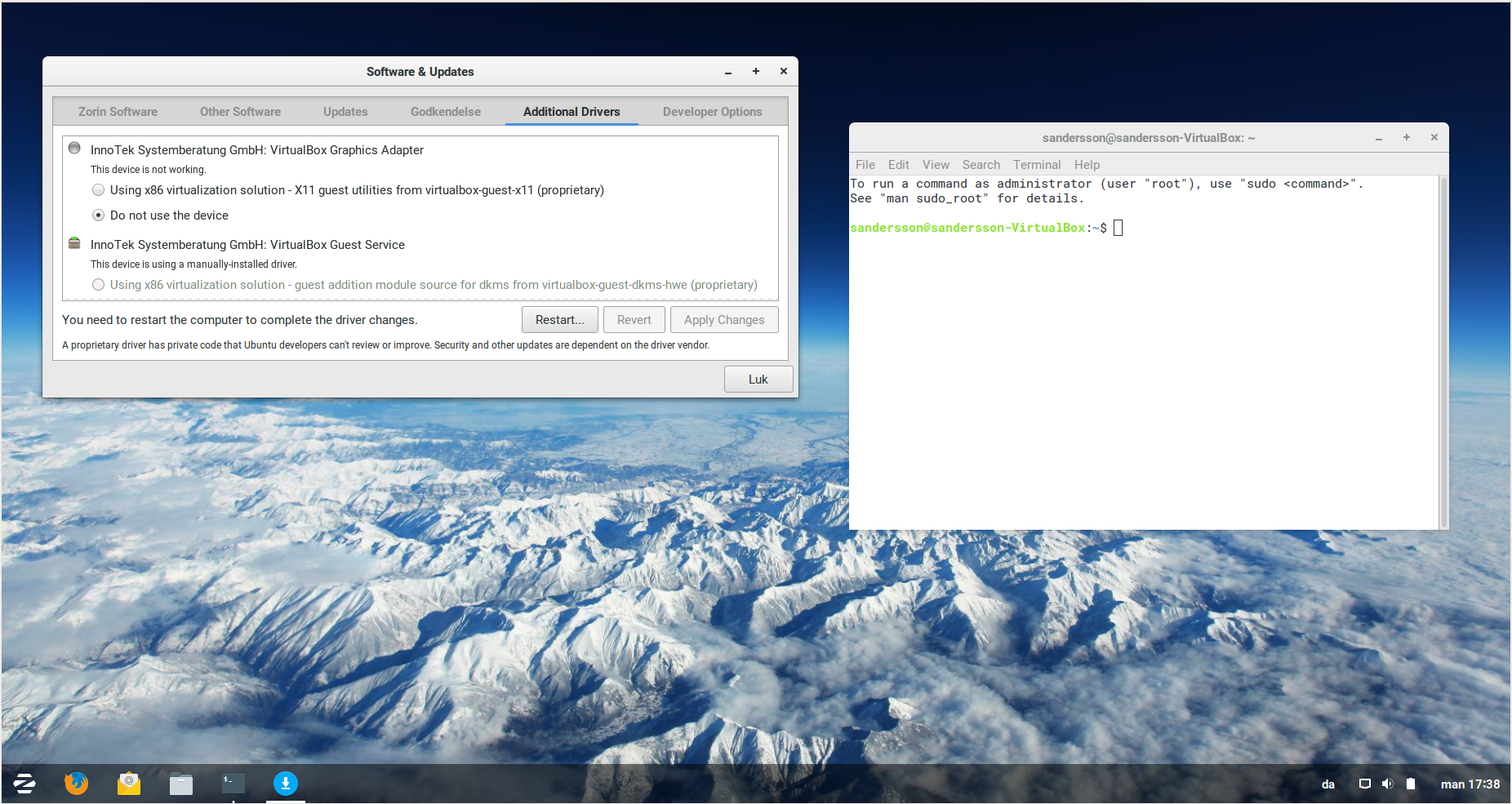Click the terminal vertical scrollbar

(1443, 352)
